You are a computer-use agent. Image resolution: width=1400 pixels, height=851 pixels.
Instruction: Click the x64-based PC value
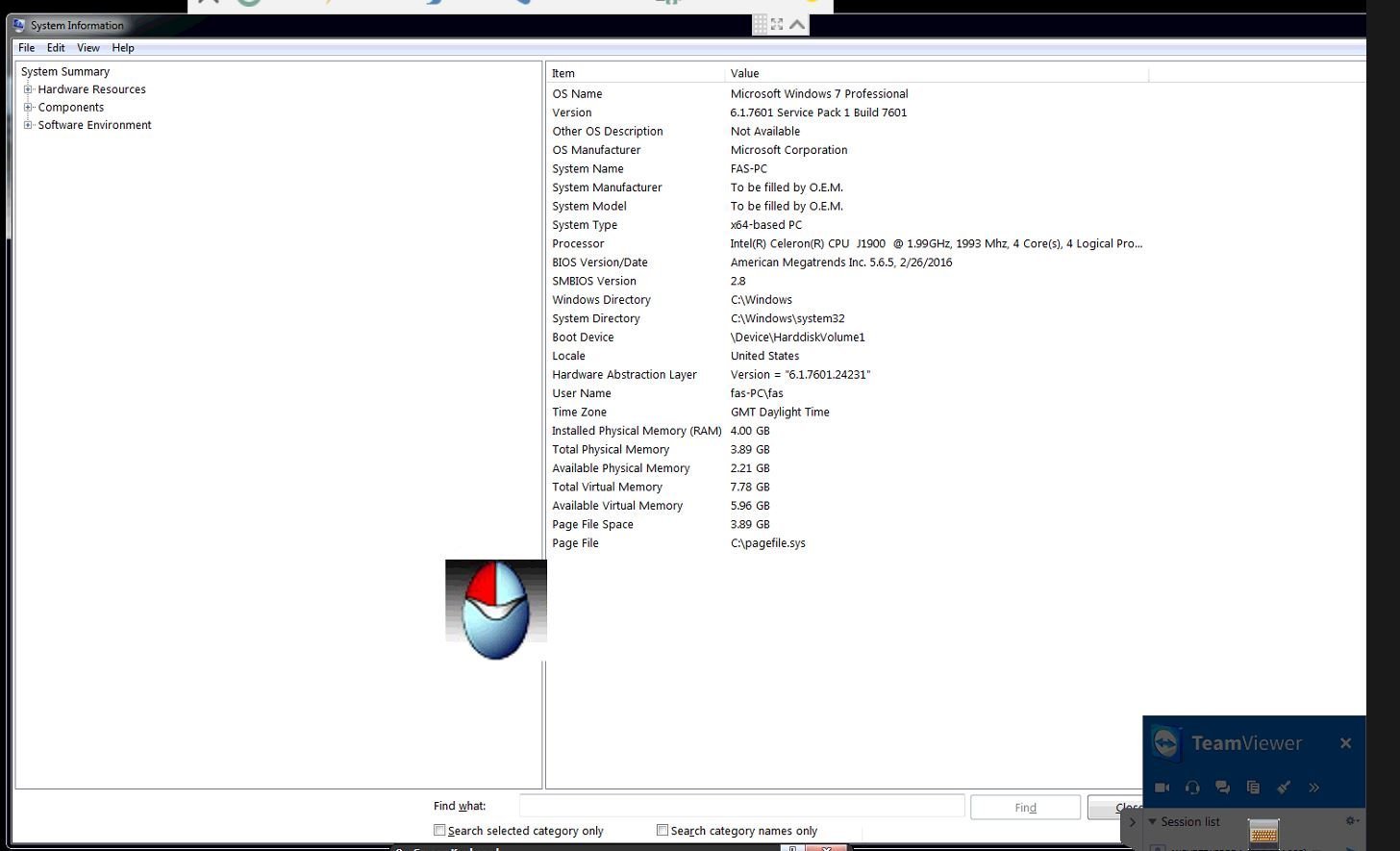coord(765,225)
